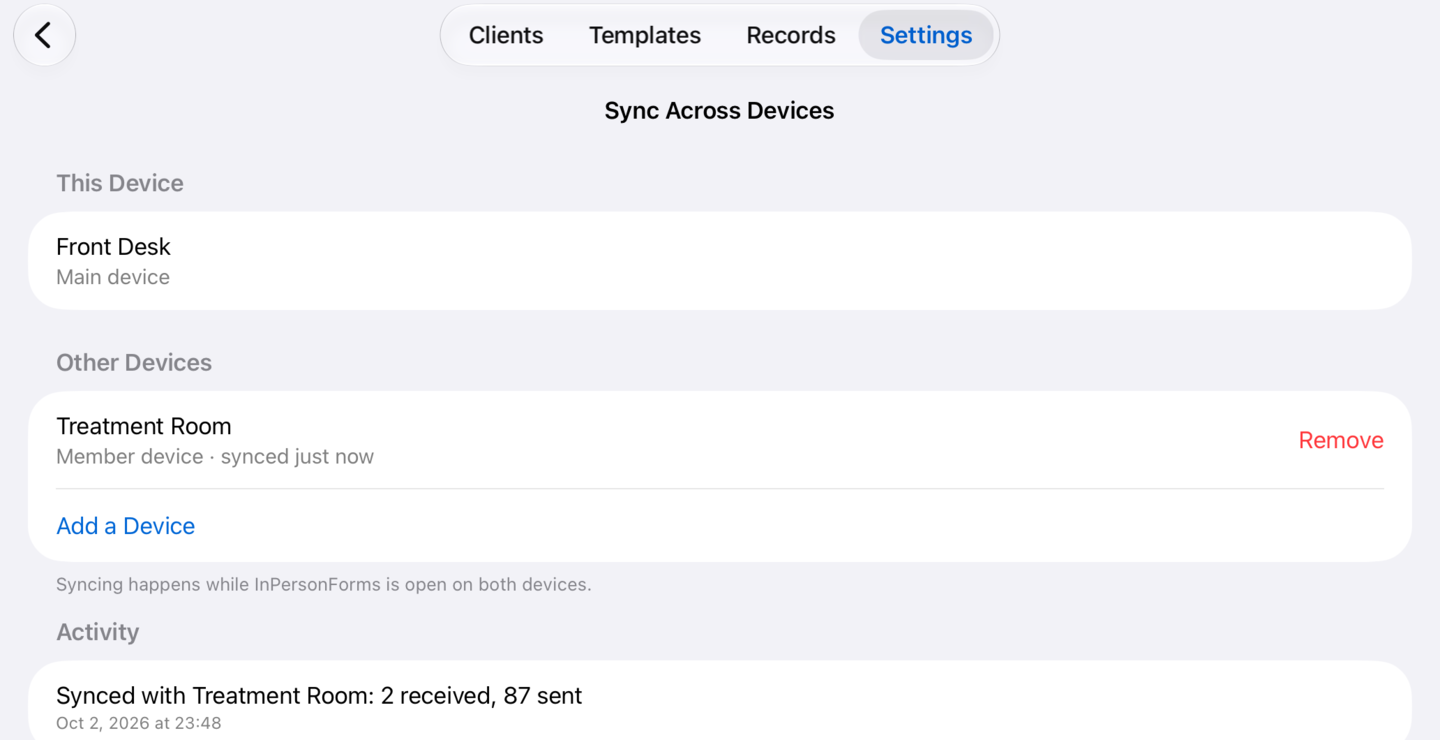Click the Member device synced just now status
The height and width of the screenshot is (740, 1440).
pyautogui.click(x=215, y=457)
